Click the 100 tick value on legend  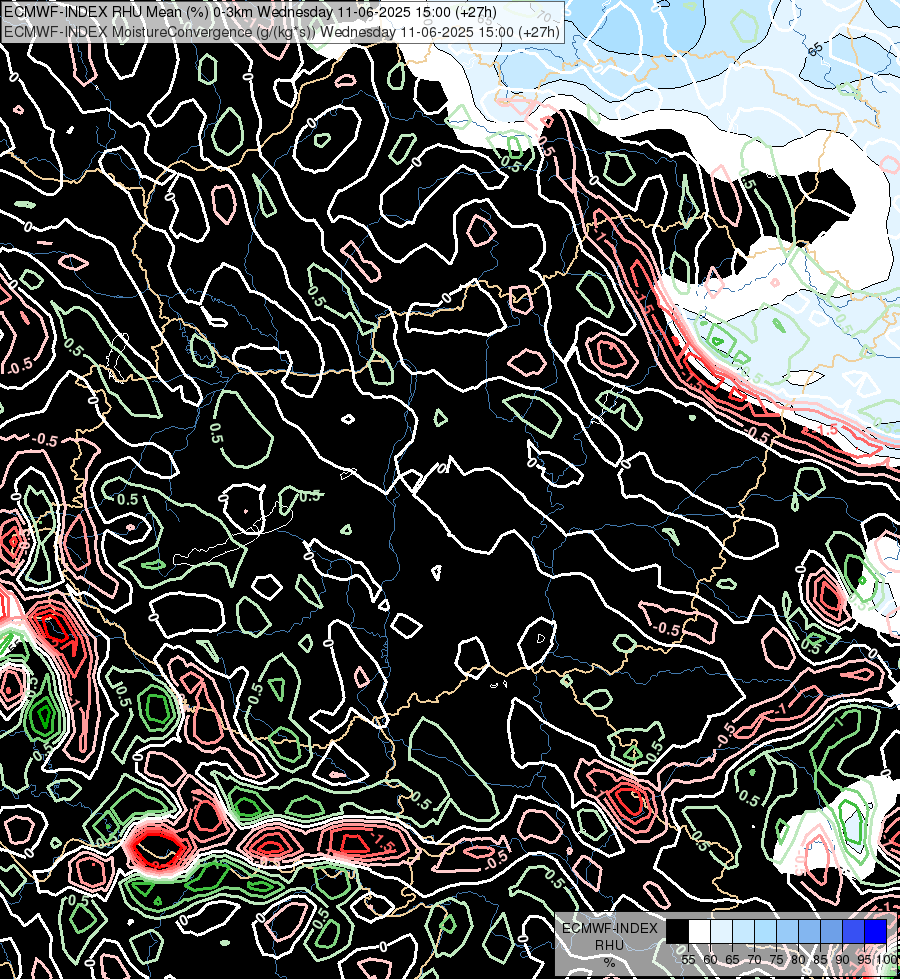click(887, 960)
